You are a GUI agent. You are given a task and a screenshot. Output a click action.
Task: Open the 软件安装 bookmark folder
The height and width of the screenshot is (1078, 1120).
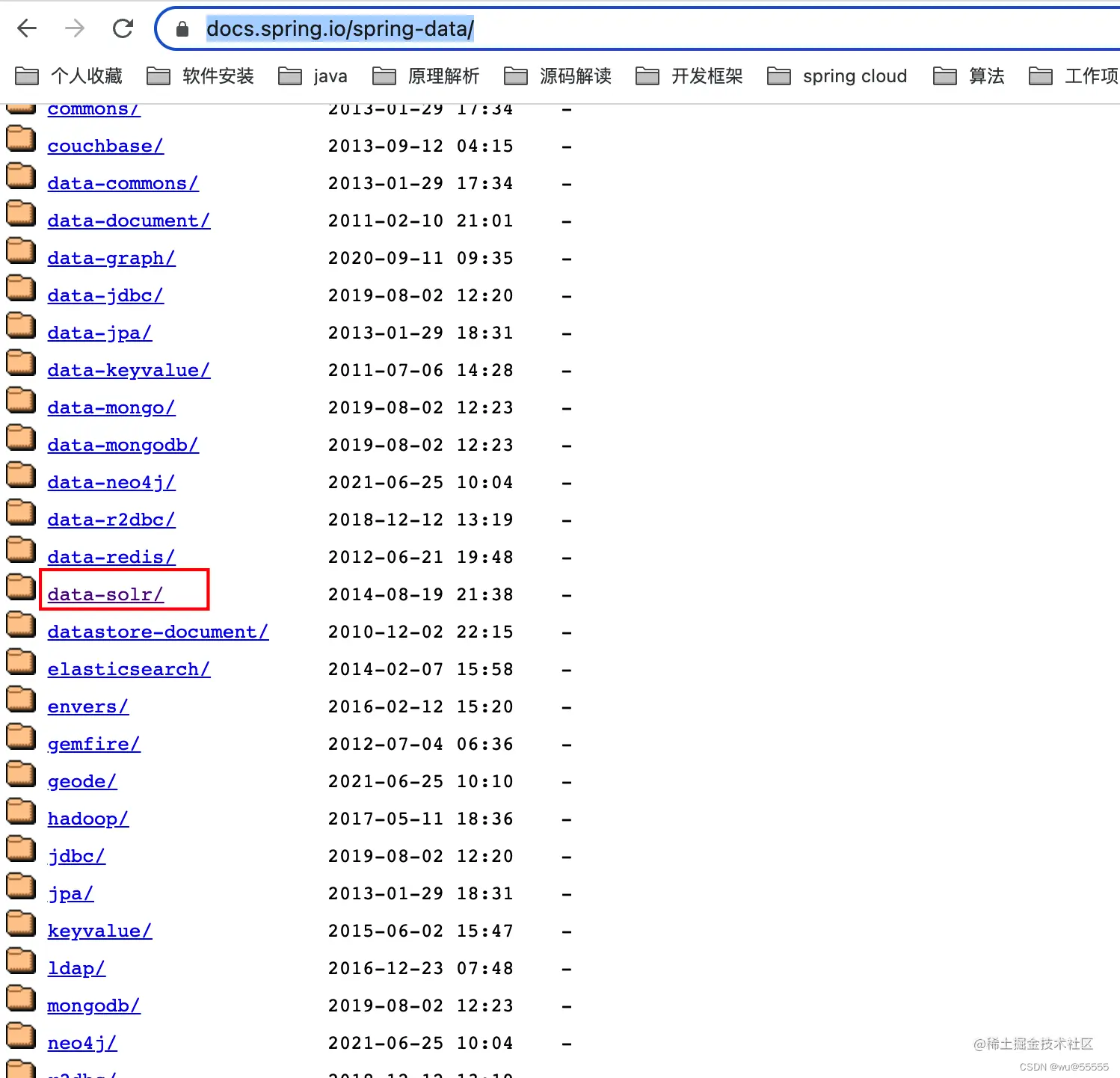point(200,76)
